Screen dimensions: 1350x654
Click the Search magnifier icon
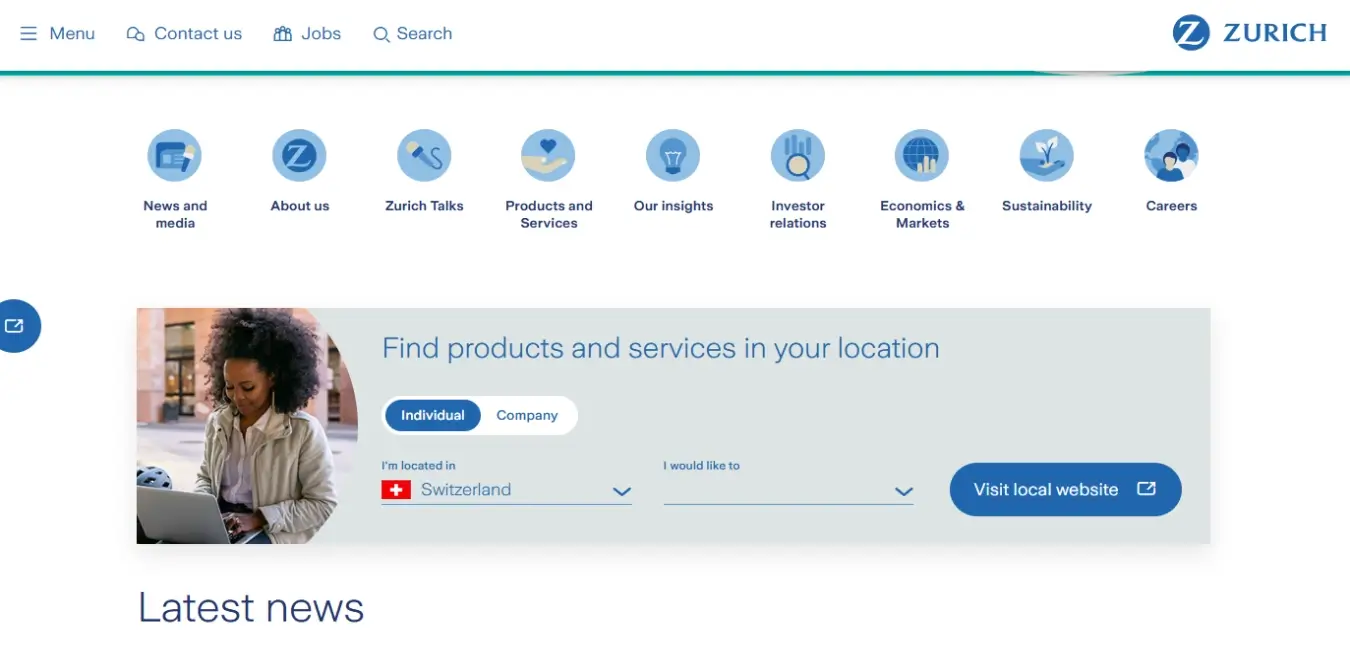coord(381,35)
